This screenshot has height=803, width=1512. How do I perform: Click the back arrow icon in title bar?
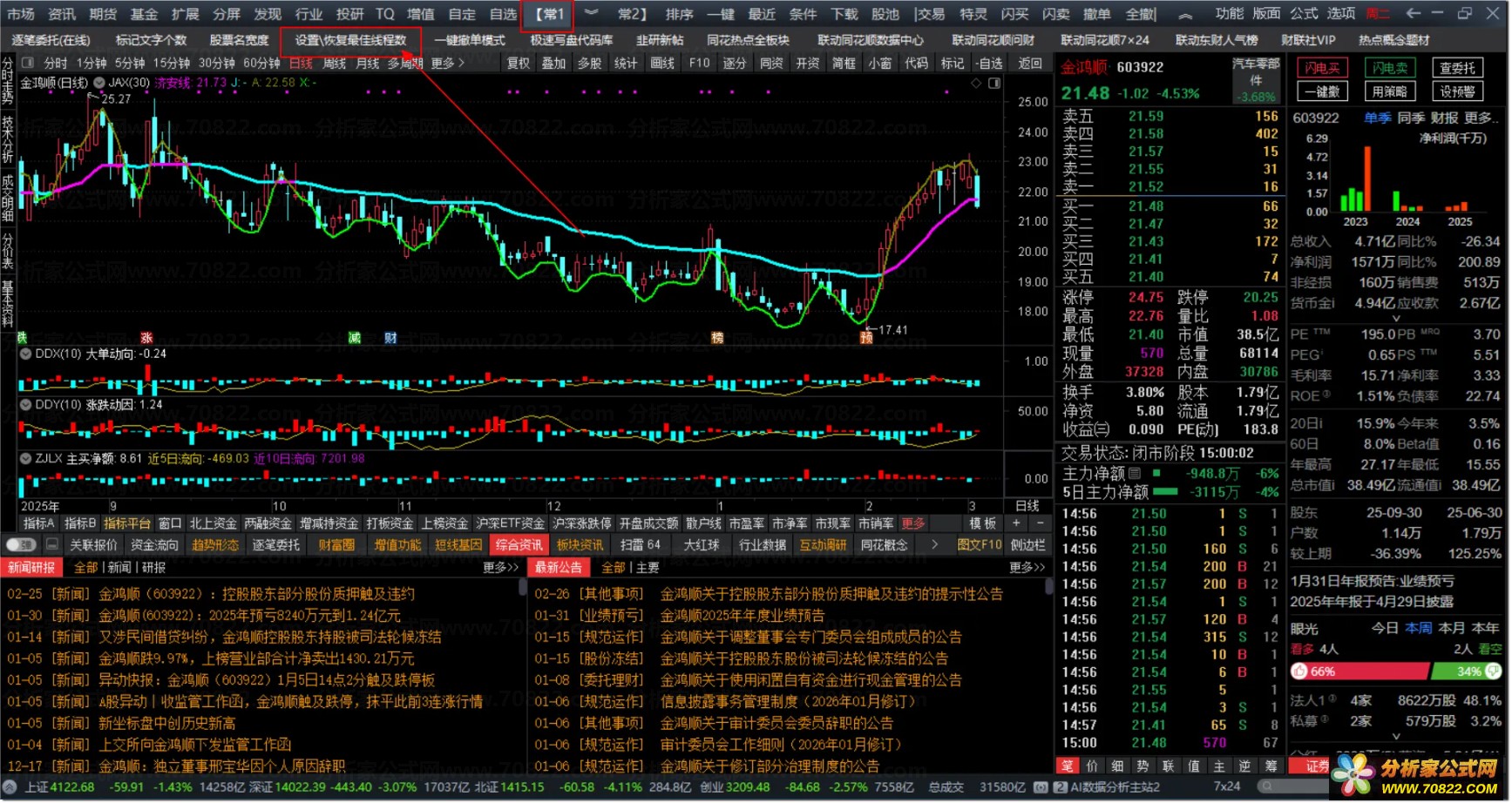(1414, 13)
